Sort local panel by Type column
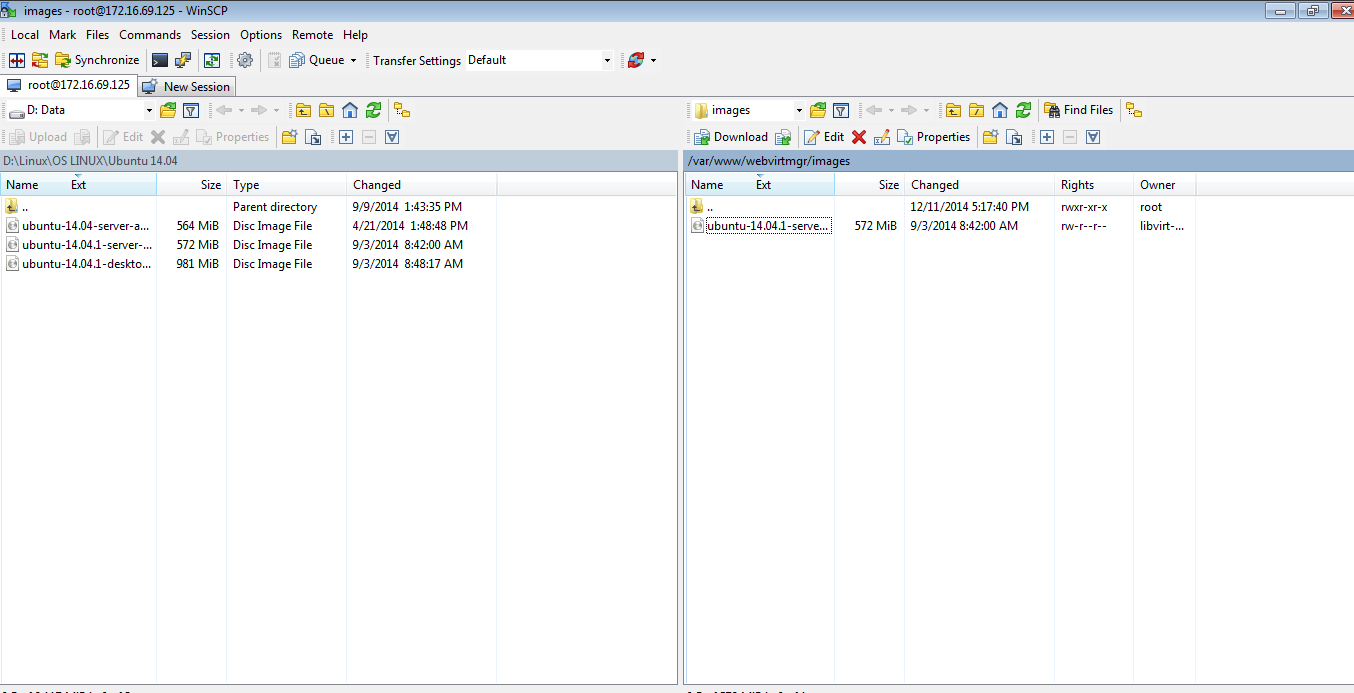The image size is (1354, 693). tap(287, 185)
